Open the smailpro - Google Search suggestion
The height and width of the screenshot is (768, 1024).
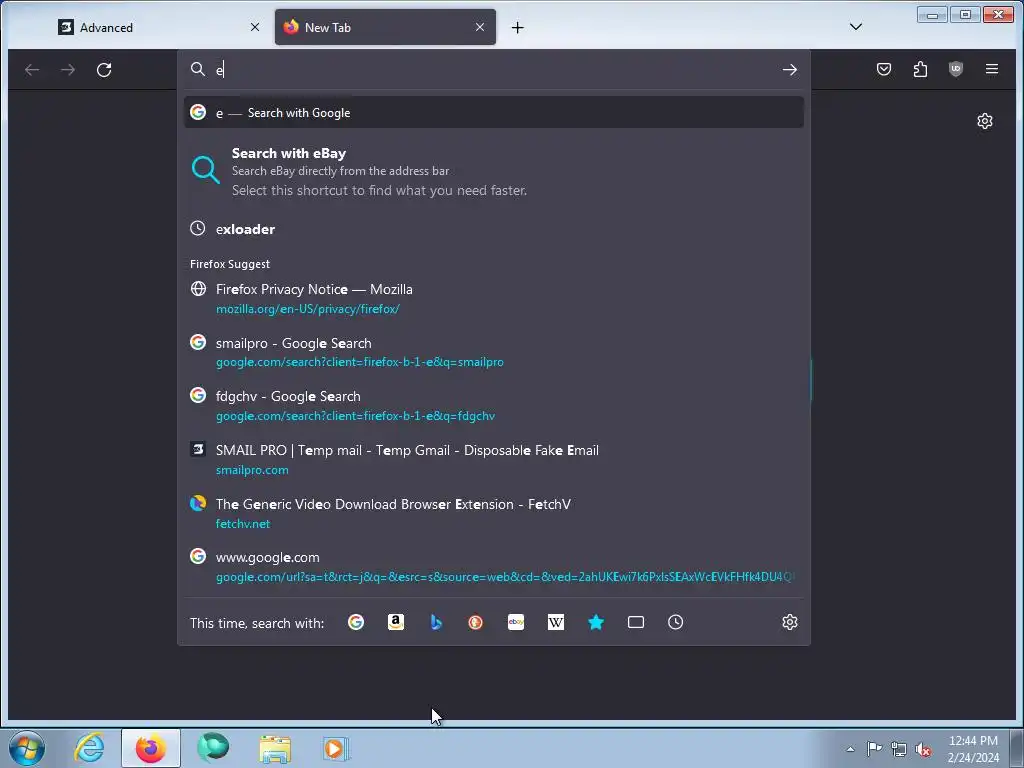[494, 352]
